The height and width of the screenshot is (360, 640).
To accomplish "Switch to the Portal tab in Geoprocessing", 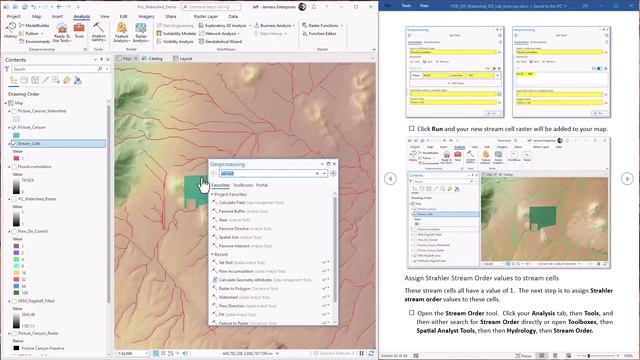I will click(262, 185).
